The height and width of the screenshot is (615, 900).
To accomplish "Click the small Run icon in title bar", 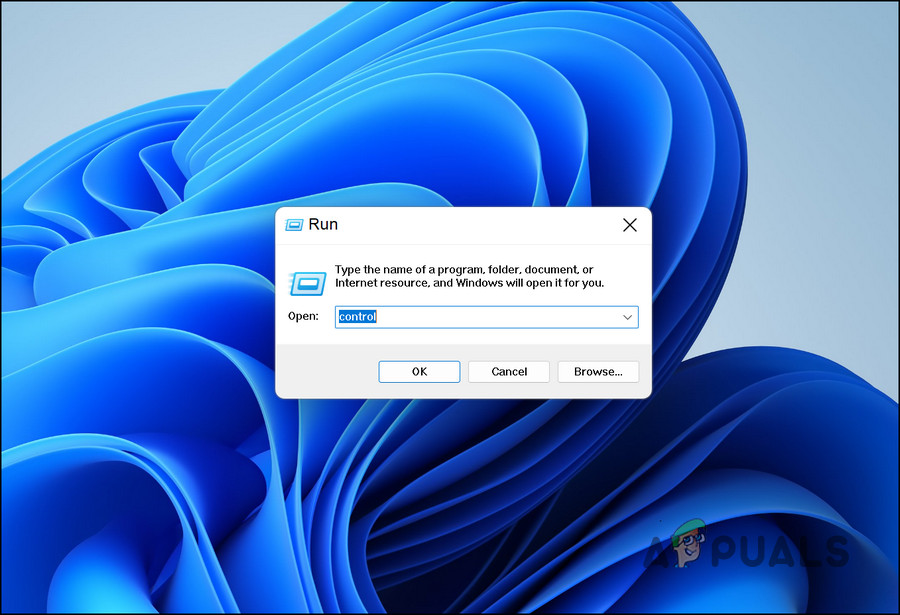I will (294, 225).
